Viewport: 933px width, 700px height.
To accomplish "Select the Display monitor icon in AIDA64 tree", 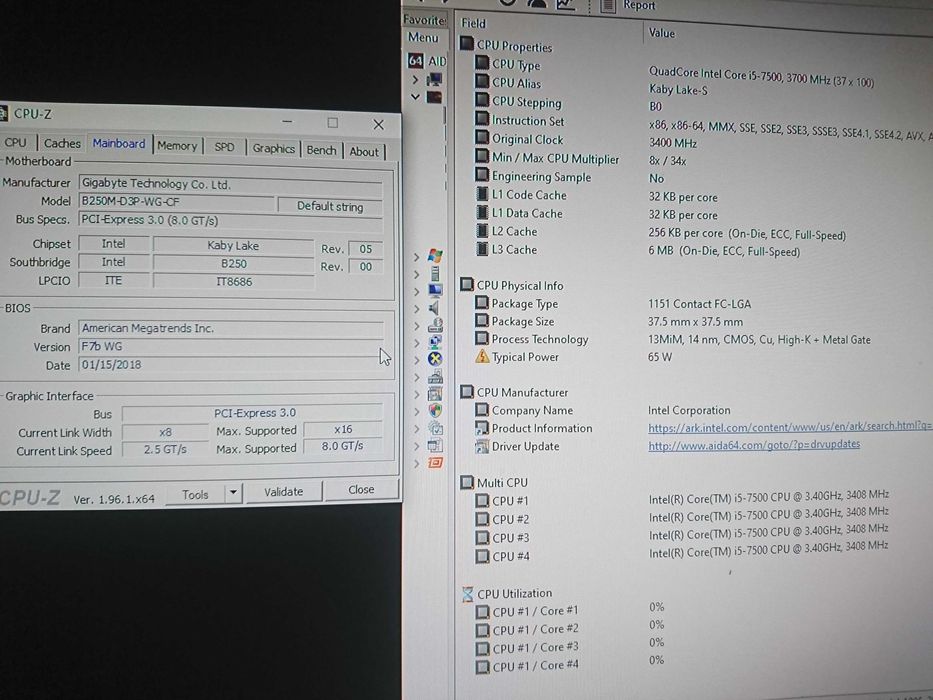I will coord(435,290).
